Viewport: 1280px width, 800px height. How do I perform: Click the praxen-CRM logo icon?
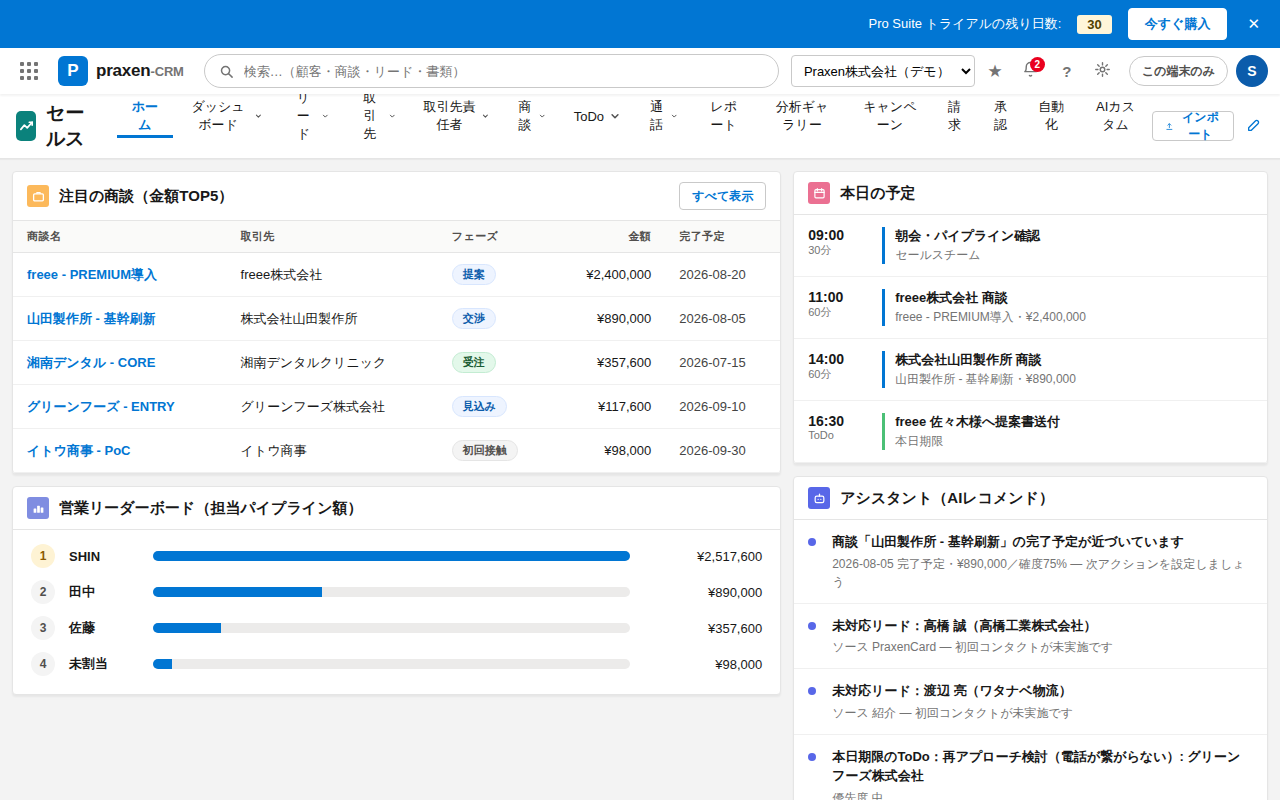(x=73, y=71)
